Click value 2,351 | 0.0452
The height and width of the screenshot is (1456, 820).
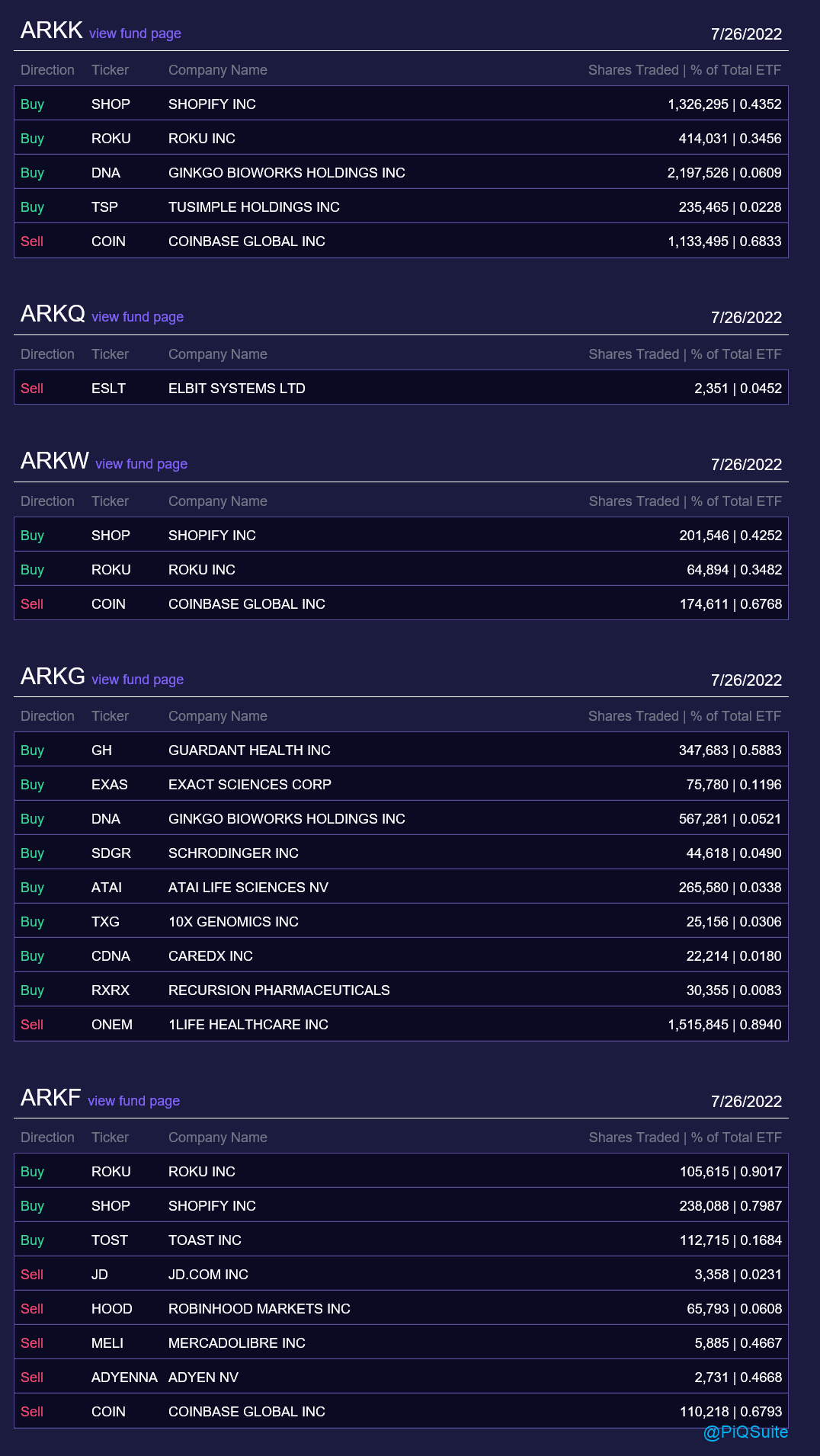738,389
